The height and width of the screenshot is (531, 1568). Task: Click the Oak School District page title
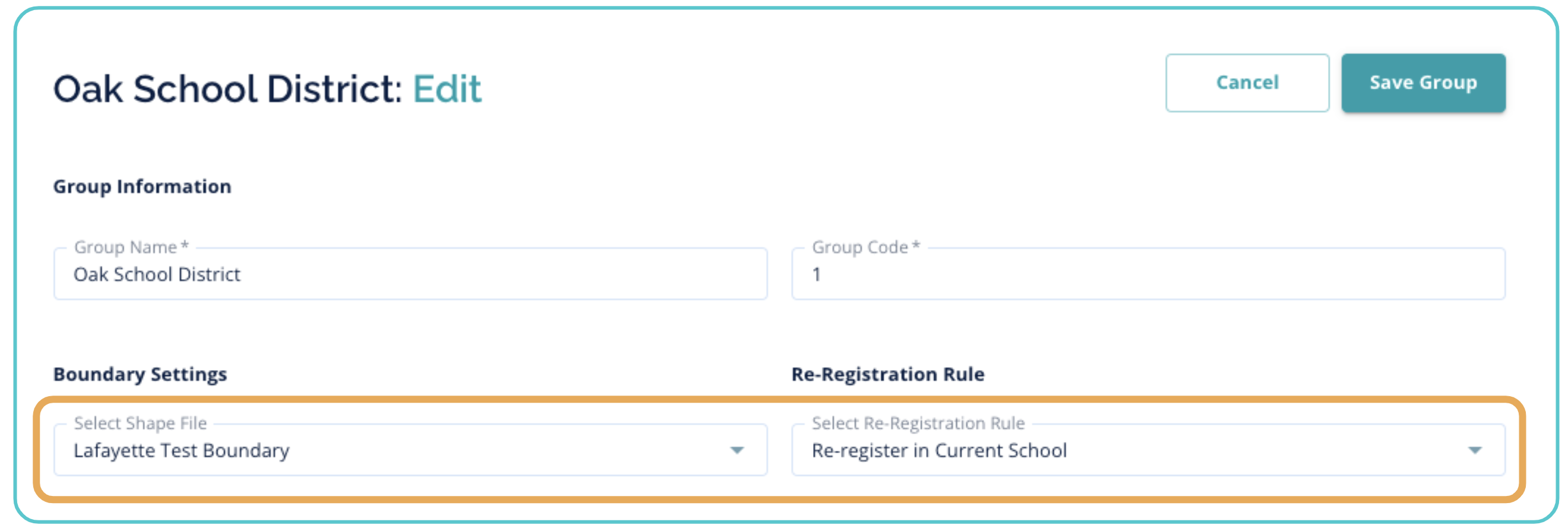(227, 89)
